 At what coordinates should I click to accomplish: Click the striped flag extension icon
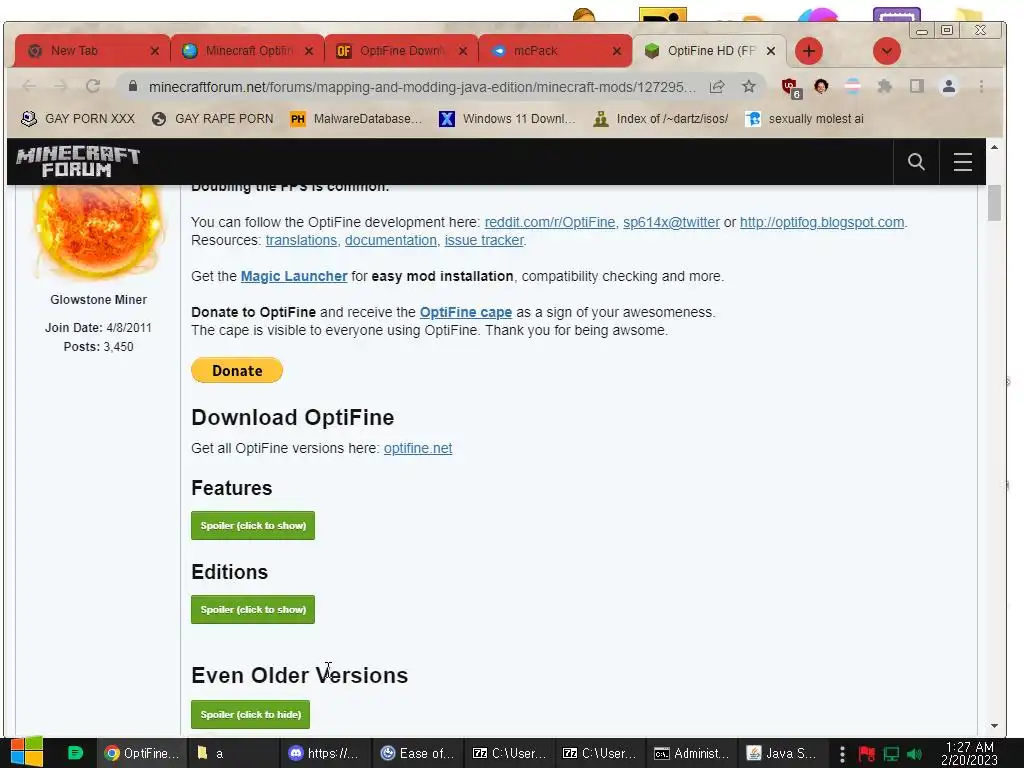(x=852, y=86)
